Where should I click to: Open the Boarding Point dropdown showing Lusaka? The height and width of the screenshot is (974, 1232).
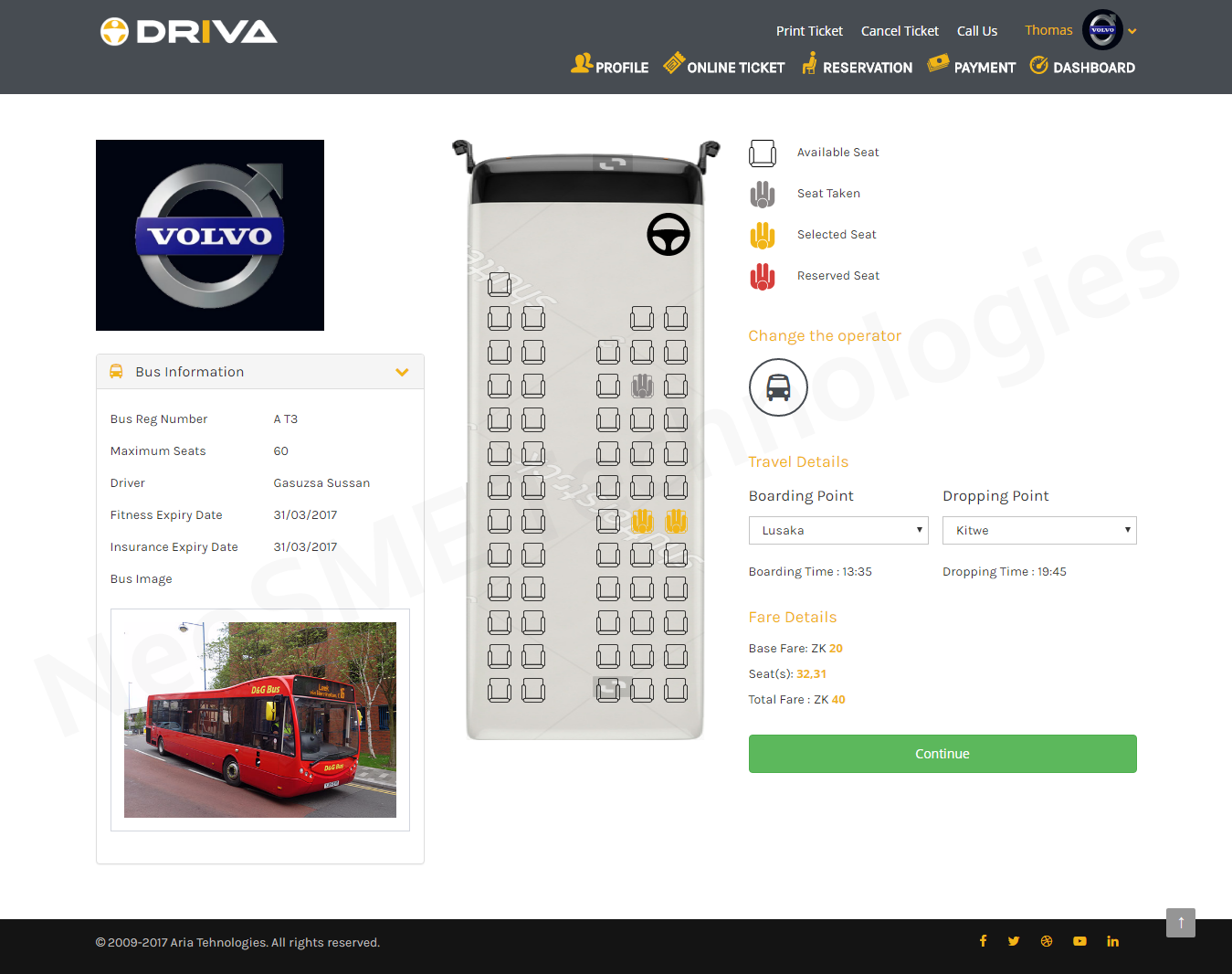point(837,530)
